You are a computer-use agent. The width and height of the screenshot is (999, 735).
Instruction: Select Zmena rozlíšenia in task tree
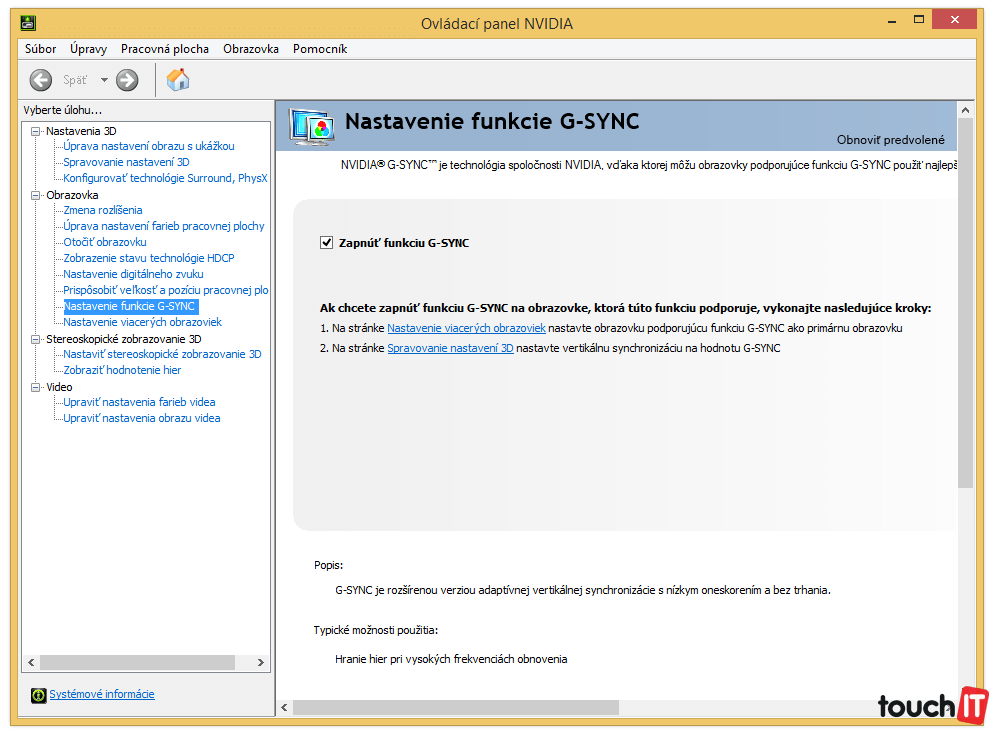[103, 210]
